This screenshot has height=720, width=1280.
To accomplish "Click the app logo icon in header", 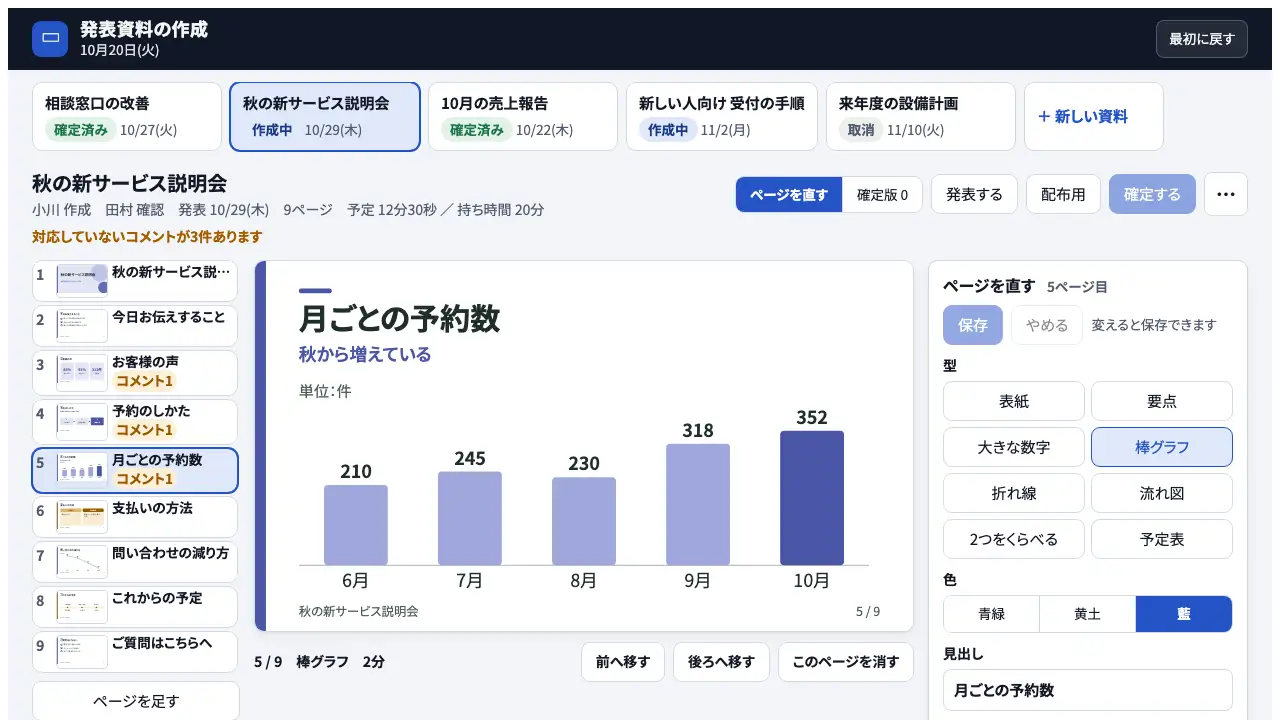I will [x=50, y=39].
